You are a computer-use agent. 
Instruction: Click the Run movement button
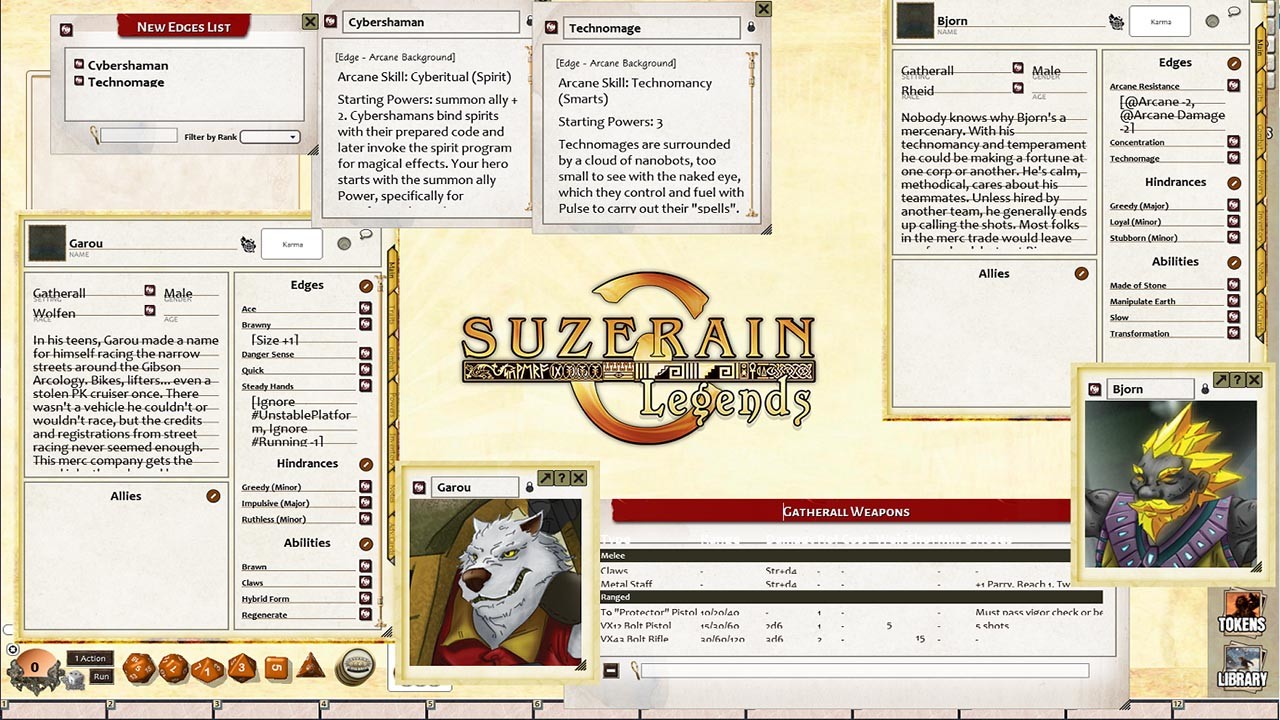click(101, 677)
